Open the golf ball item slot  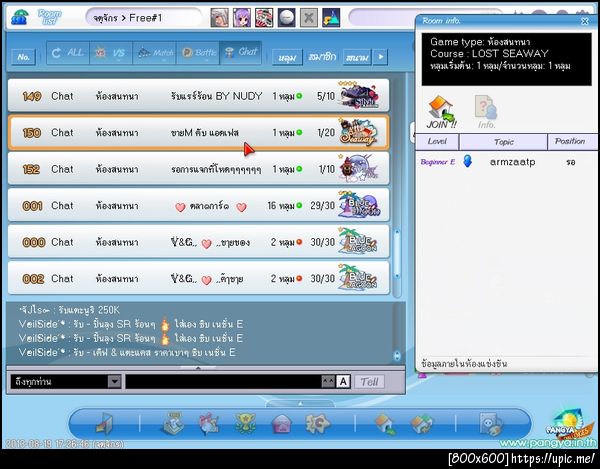pos(286,18)
